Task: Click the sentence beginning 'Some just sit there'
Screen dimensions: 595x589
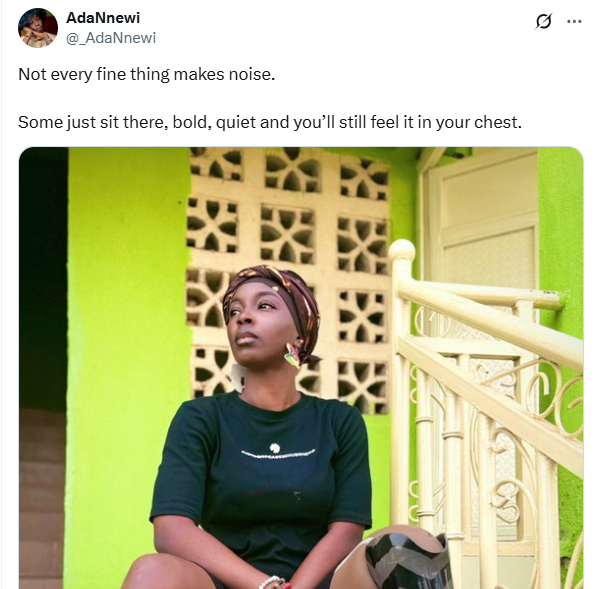Action: coord(270,122)
